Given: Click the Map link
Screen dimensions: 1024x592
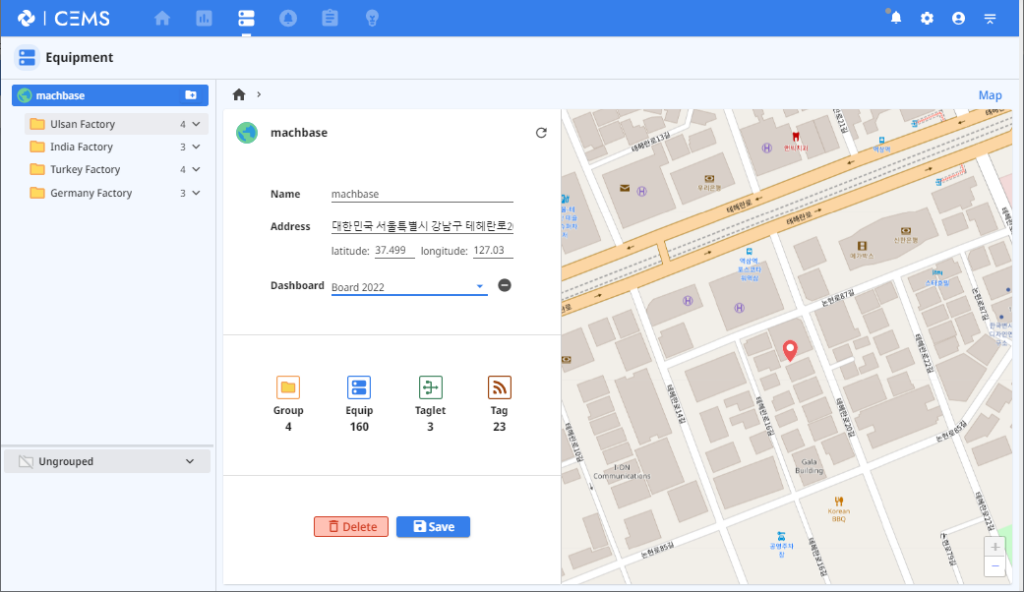Looking at the screenshot, I should point(989,96).
